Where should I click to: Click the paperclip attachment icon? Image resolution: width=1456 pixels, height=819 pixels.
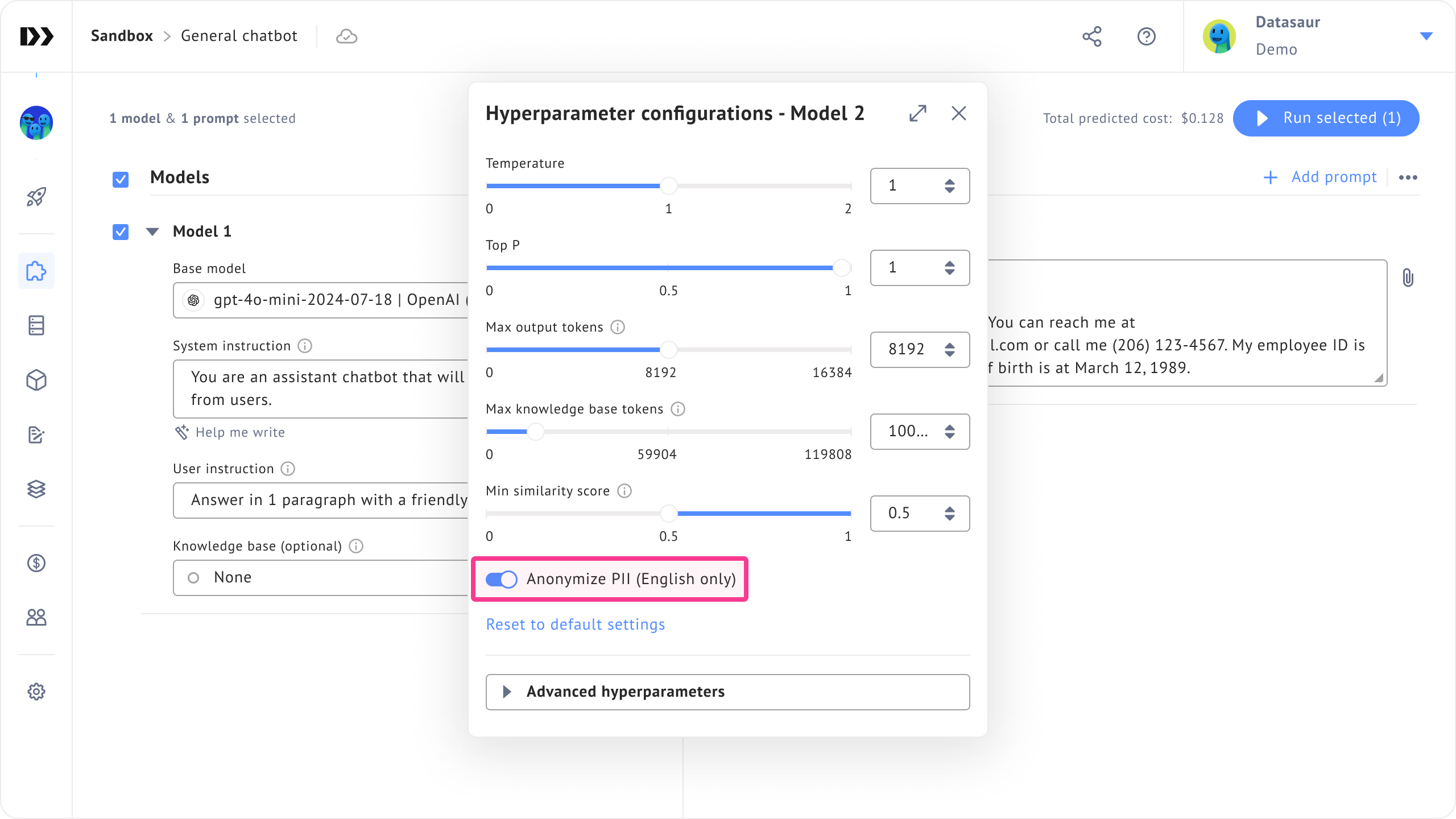(1408, 278)
